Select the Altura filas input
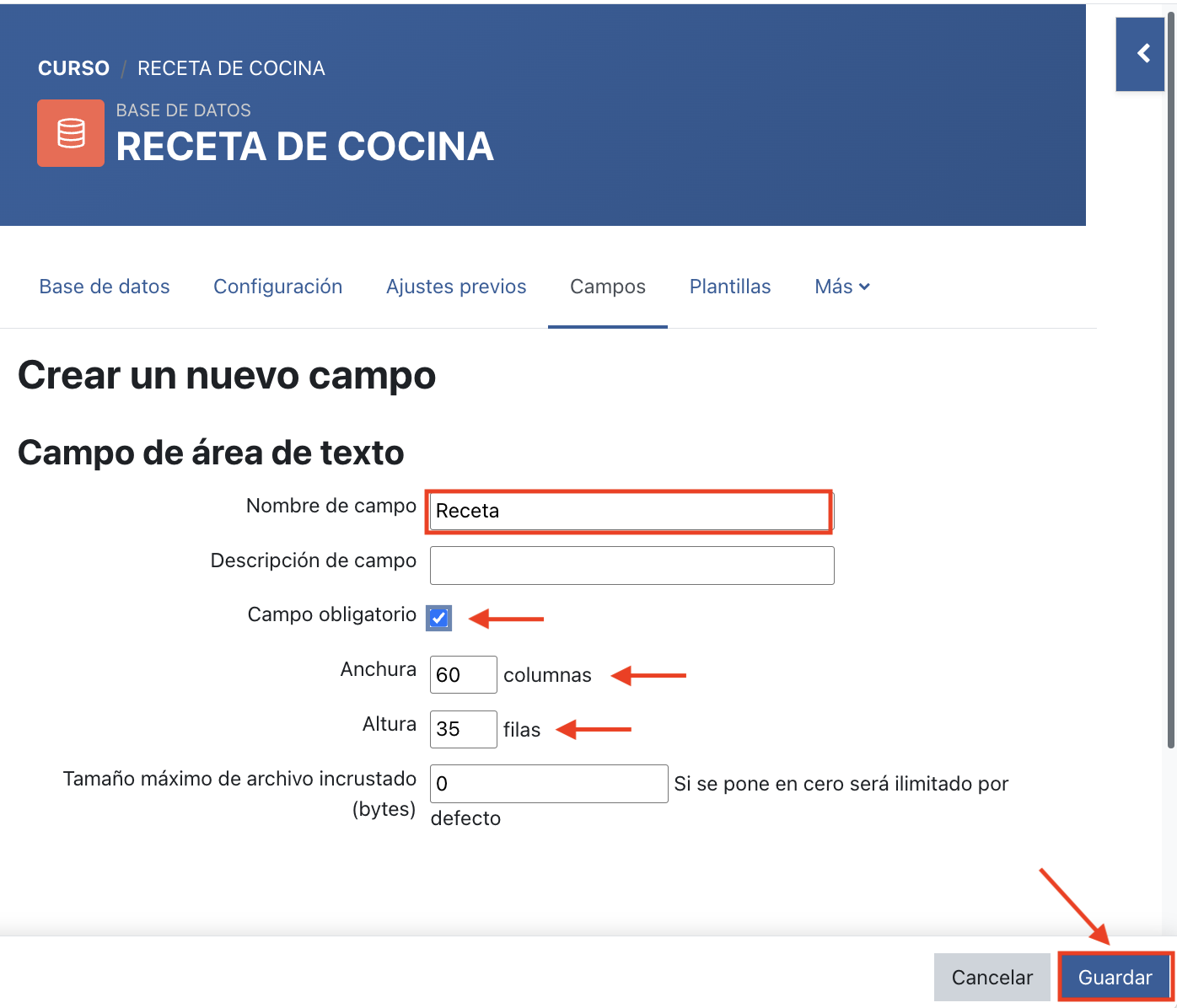The height and width of the screenshot is (1008, 1177). click(x=464, y=729)
